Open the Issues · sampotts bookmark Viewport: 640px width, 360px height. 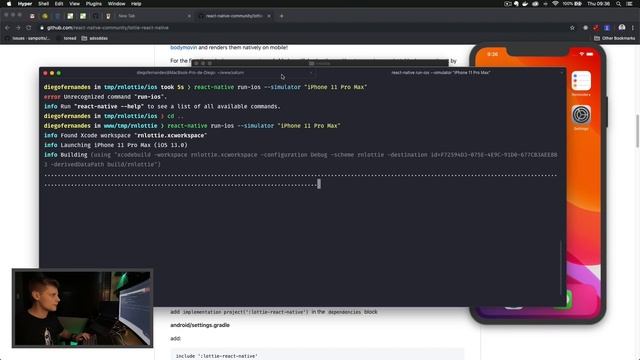click(x=28, y=38)
